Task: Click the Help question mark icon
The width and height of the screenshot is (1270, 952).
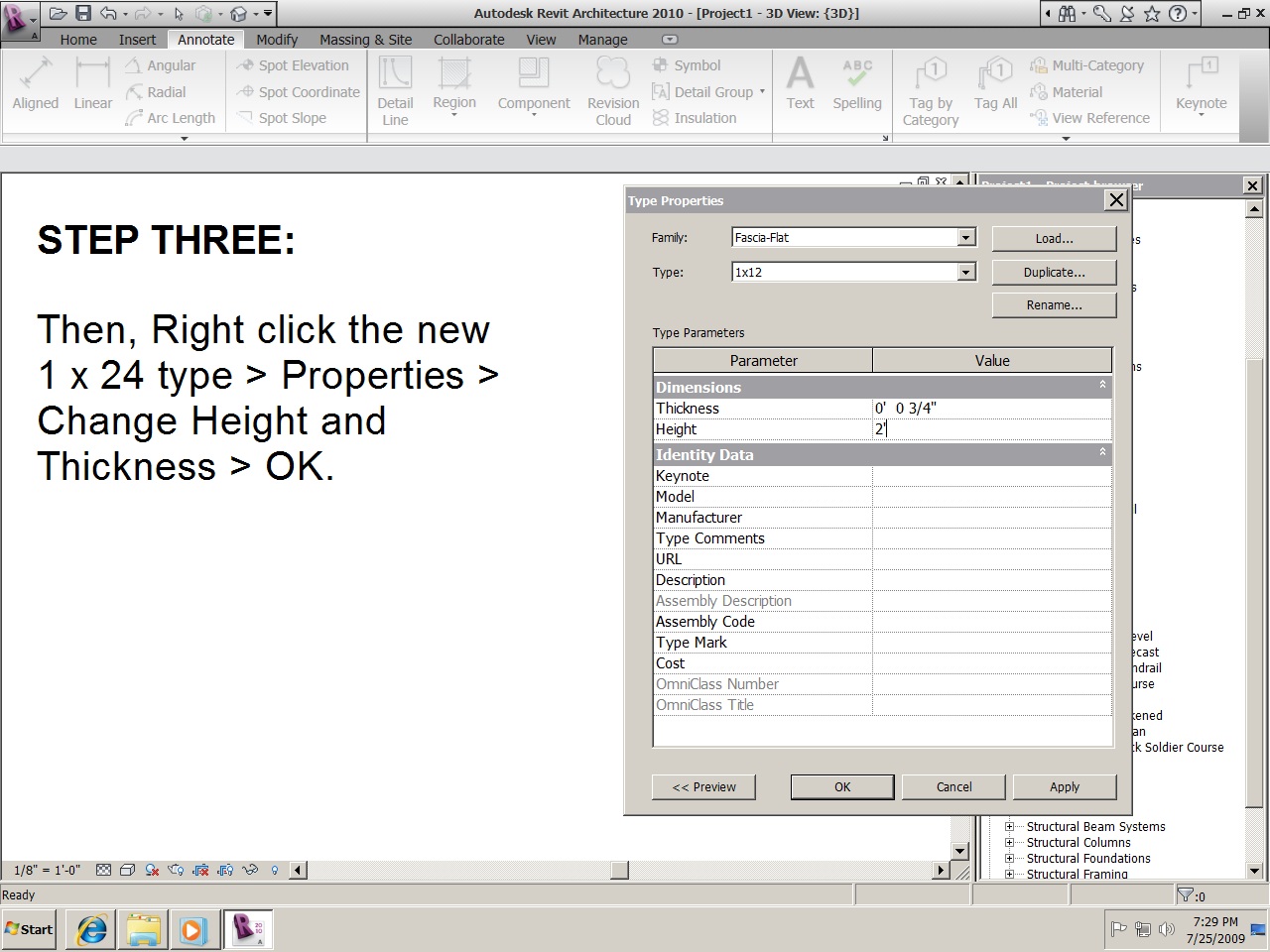Action: (x=1177, y=14)
